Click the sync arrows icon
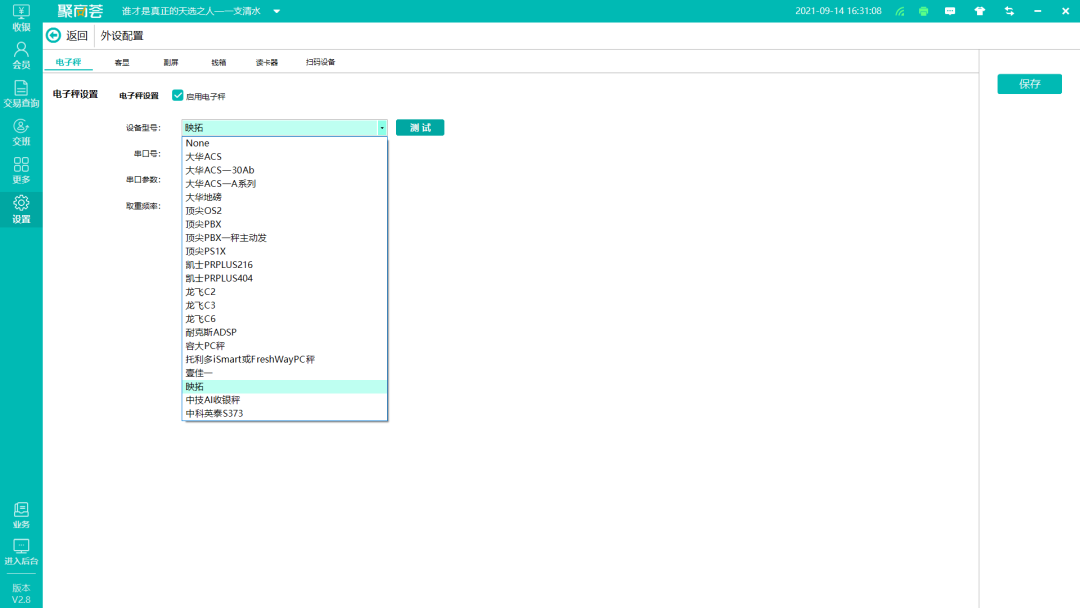The image size is (1080, 608). coord(1008,11)
